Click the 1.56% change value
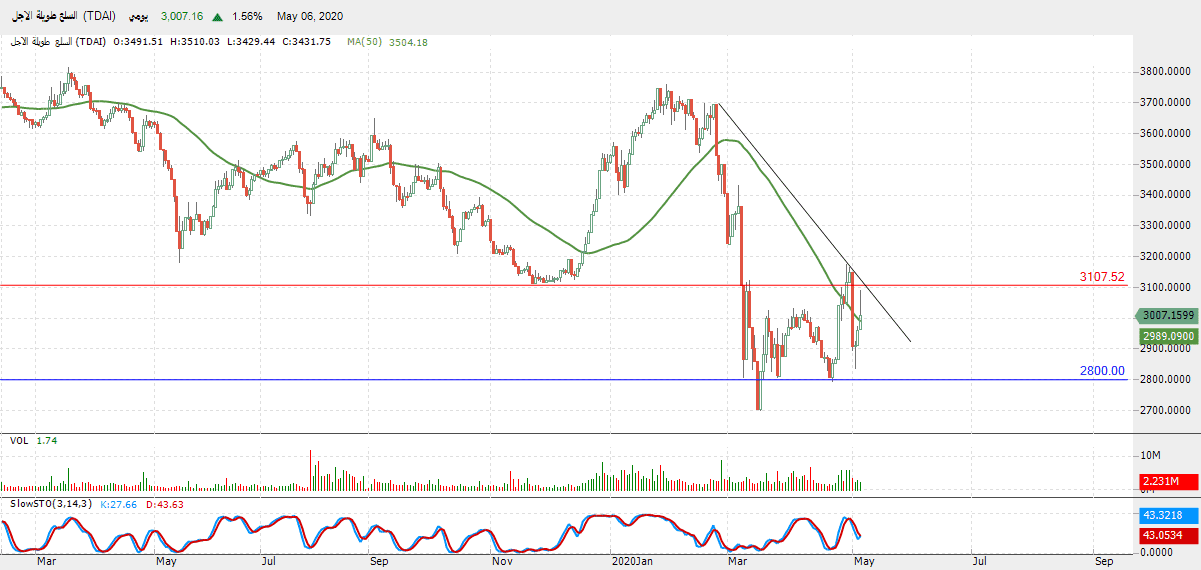 click(x=246, y=17)
